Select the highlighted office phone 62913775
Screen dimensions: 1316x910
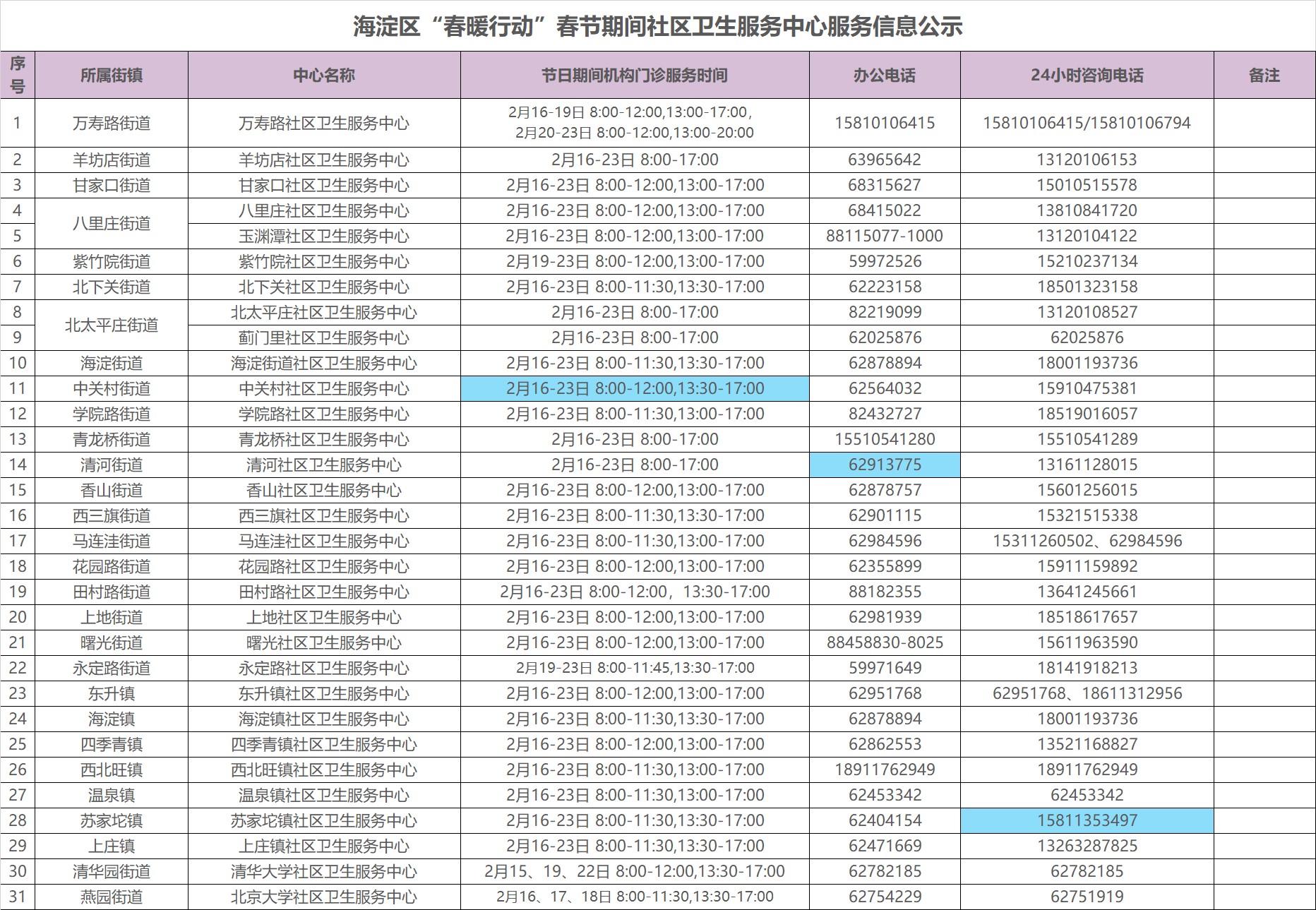click(885, 465)
